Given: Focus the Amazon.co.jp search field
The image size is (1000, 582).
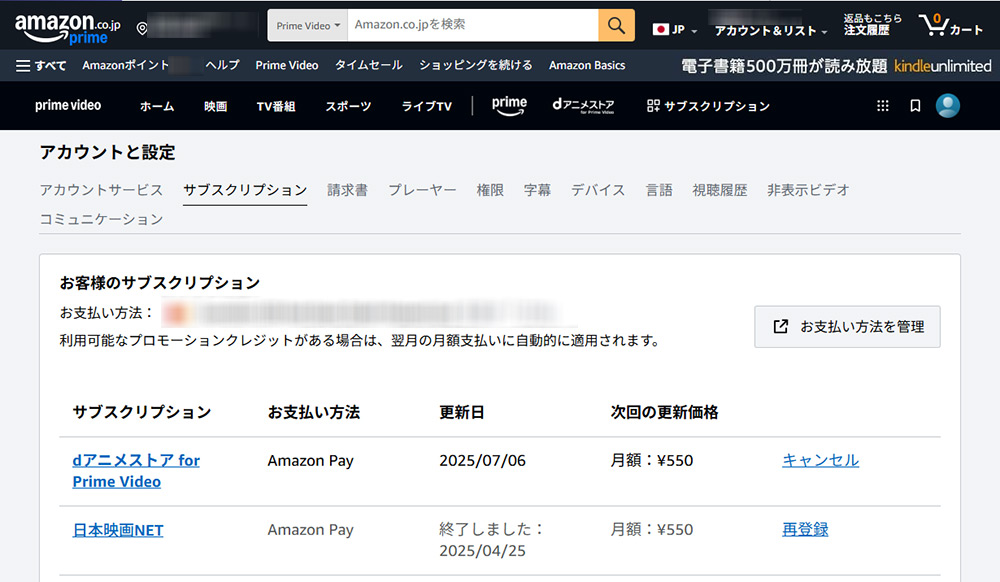Looking at the screenshot, I should 473,25.
